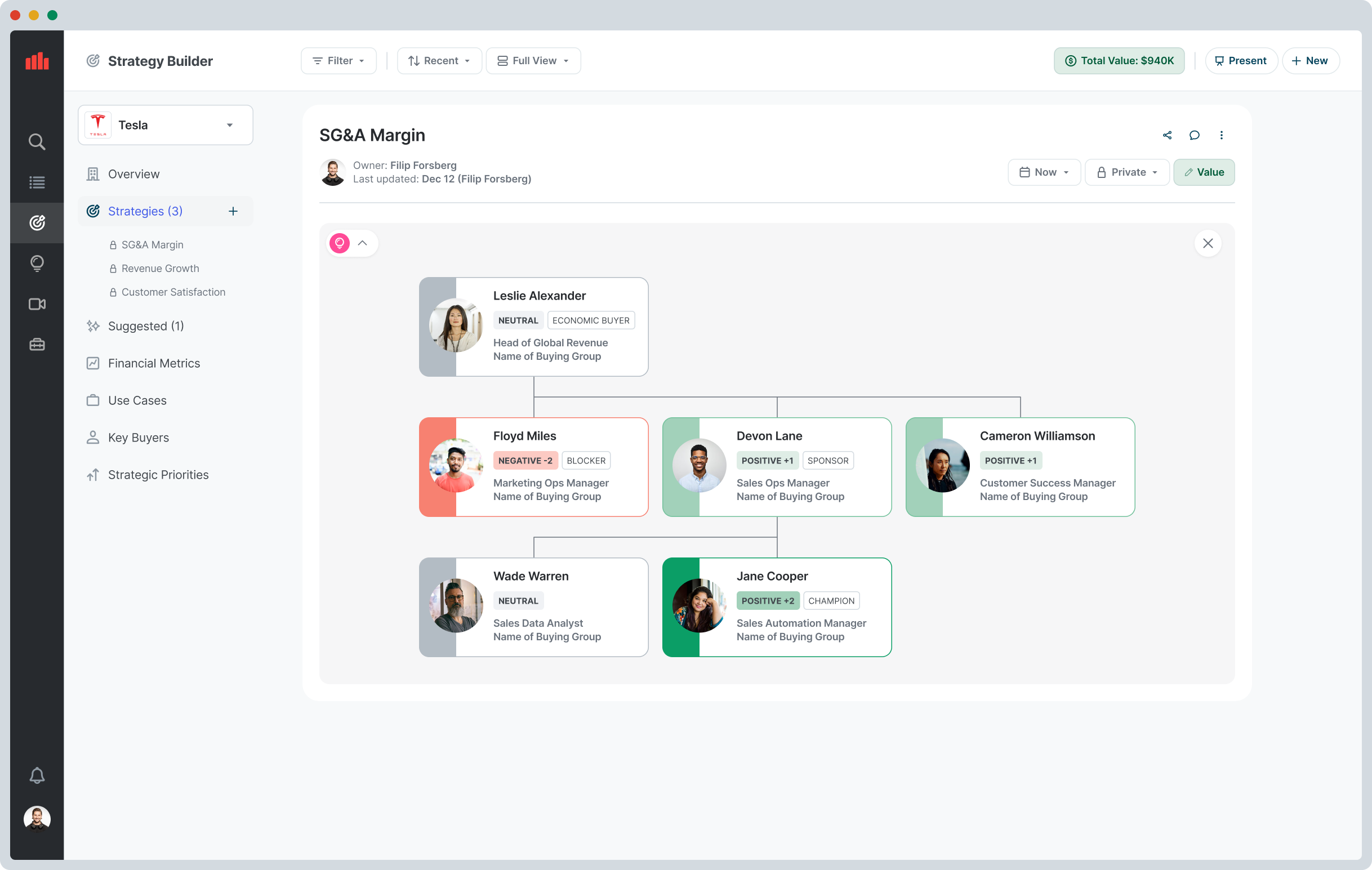1372x870 pixels.
Task: Open the Filter dropdown
Action: [x=338, y=60]
